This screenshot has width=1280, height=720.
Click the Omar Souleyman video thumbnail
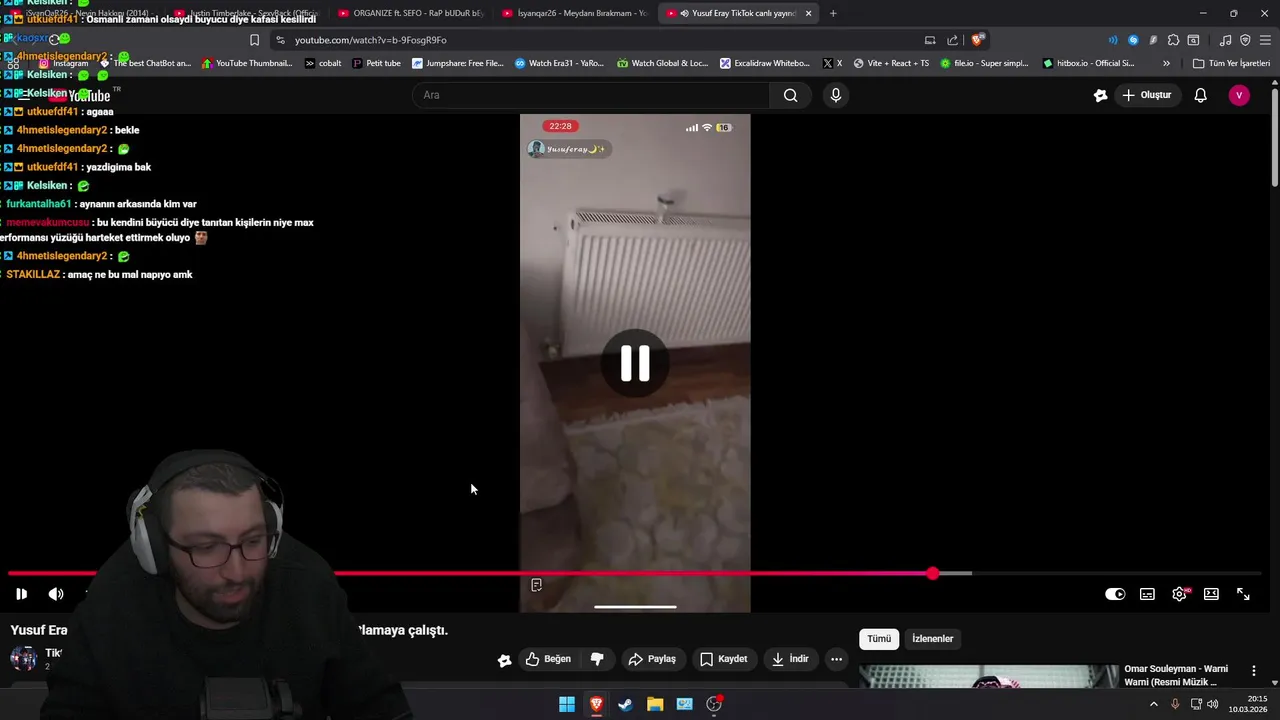989,677
